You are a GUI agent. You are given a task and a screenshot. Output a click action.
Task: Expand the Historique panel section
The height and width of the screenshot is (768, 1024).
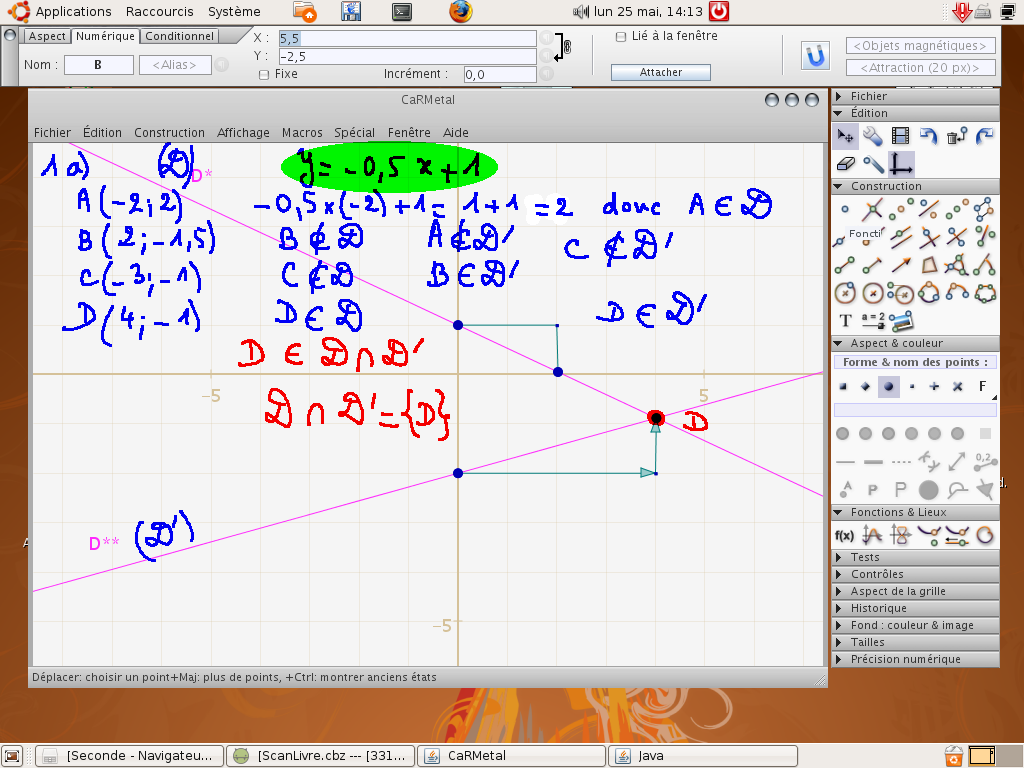coord(878,608)
